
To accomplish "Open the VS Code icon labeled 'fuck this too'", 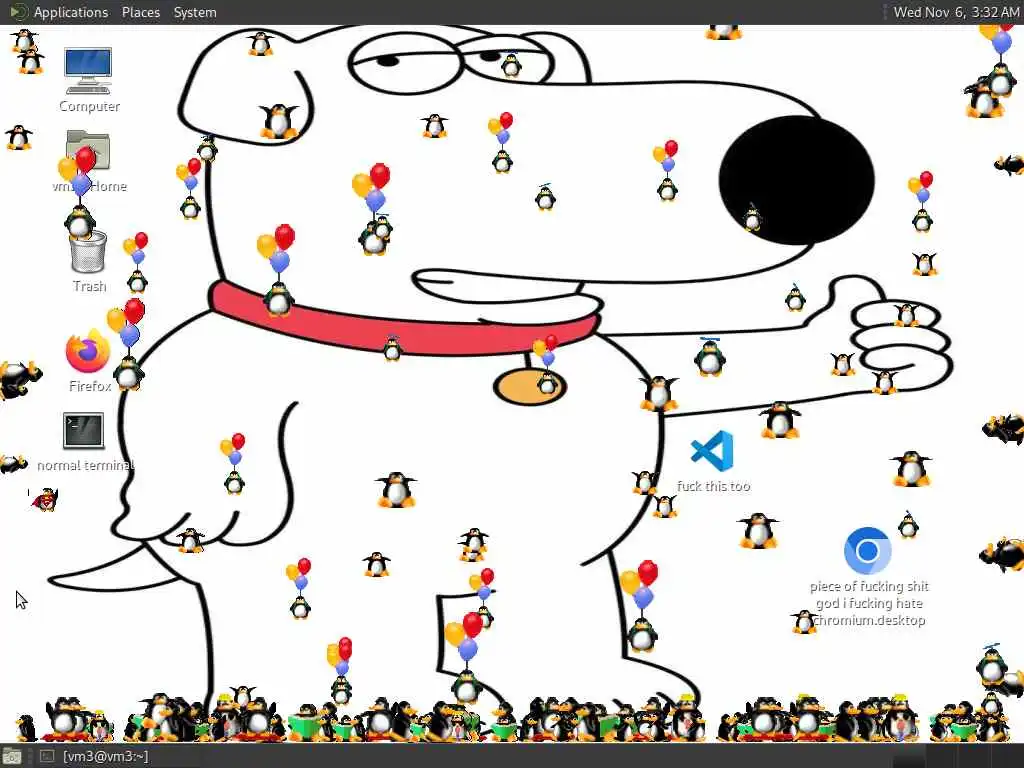I will pos(712,451).
